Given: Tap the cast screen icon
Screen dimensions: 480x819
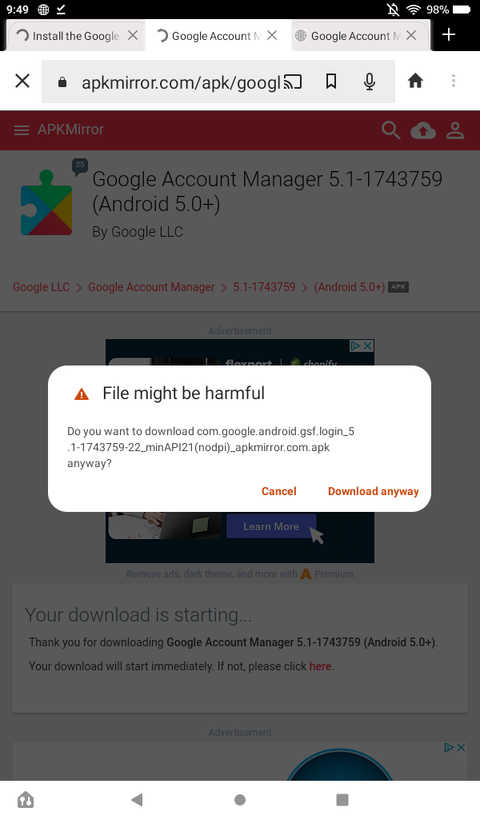Looking at the screenshot, I should pyautogui.click(x=292, y=81).
